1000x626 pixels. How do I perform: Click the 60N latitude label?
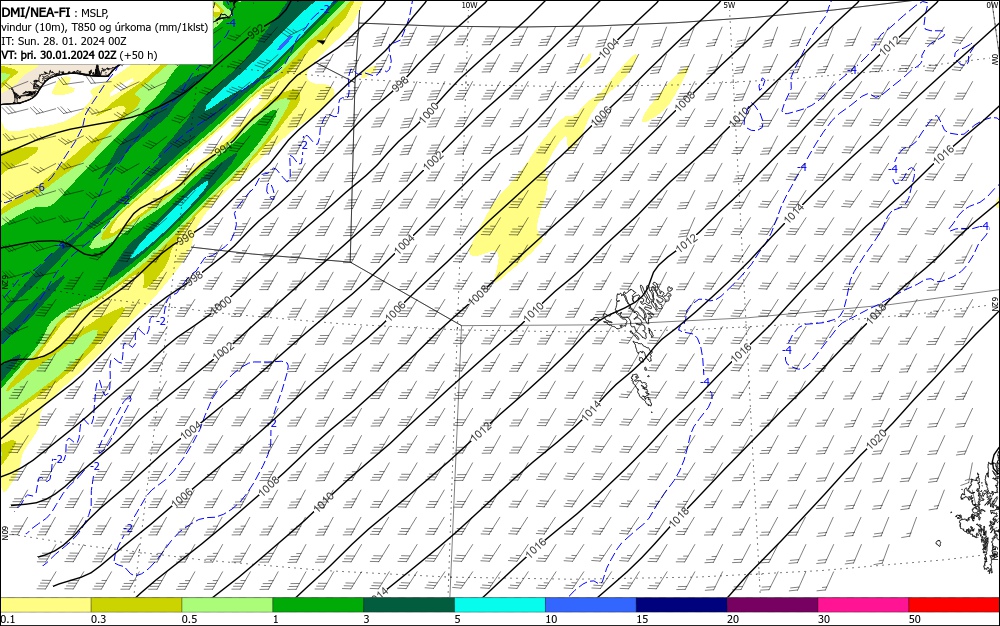4,532
